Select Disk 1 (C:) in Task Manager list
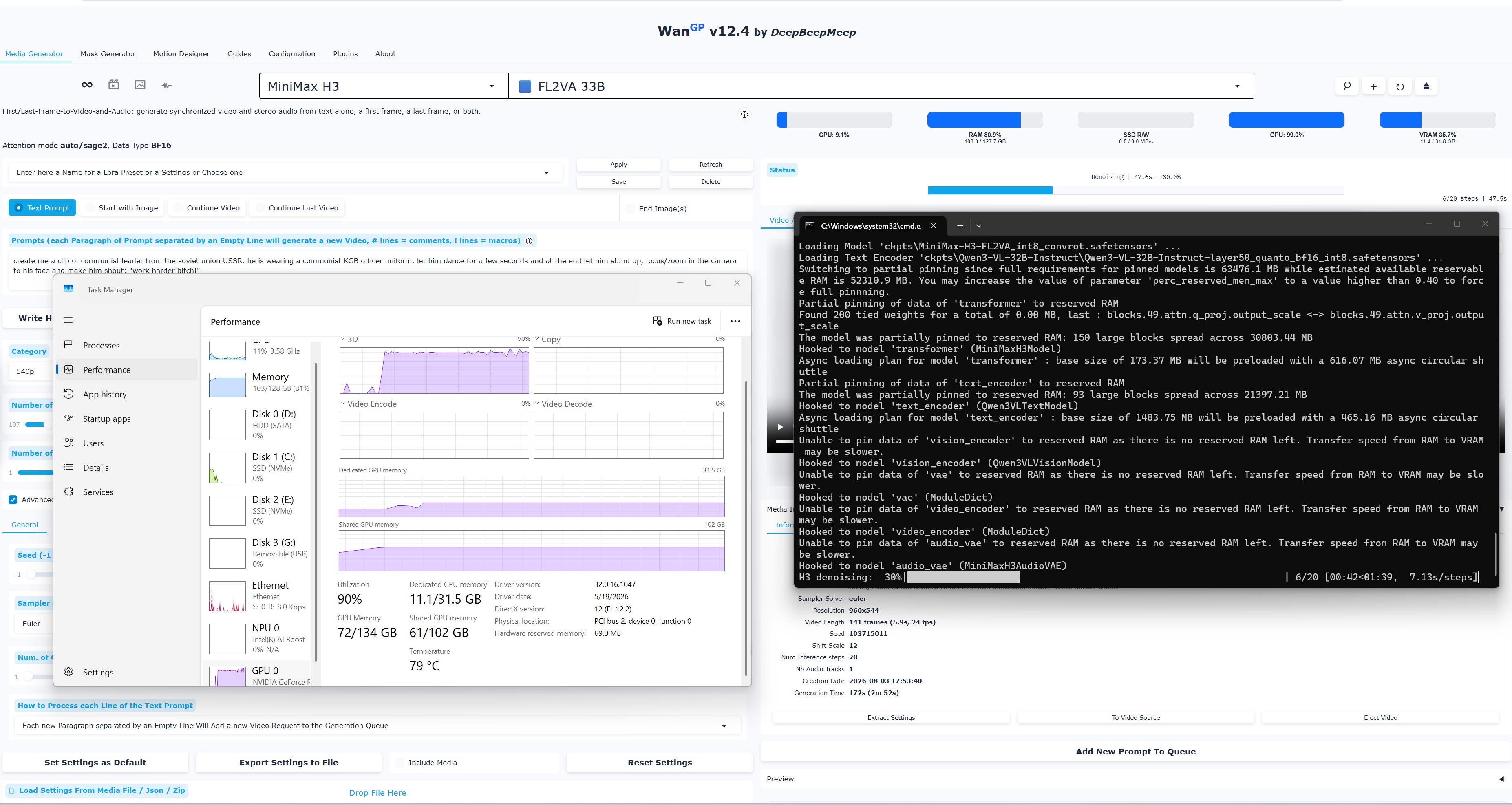This screenshot has width=1512, height=805. 257,467
